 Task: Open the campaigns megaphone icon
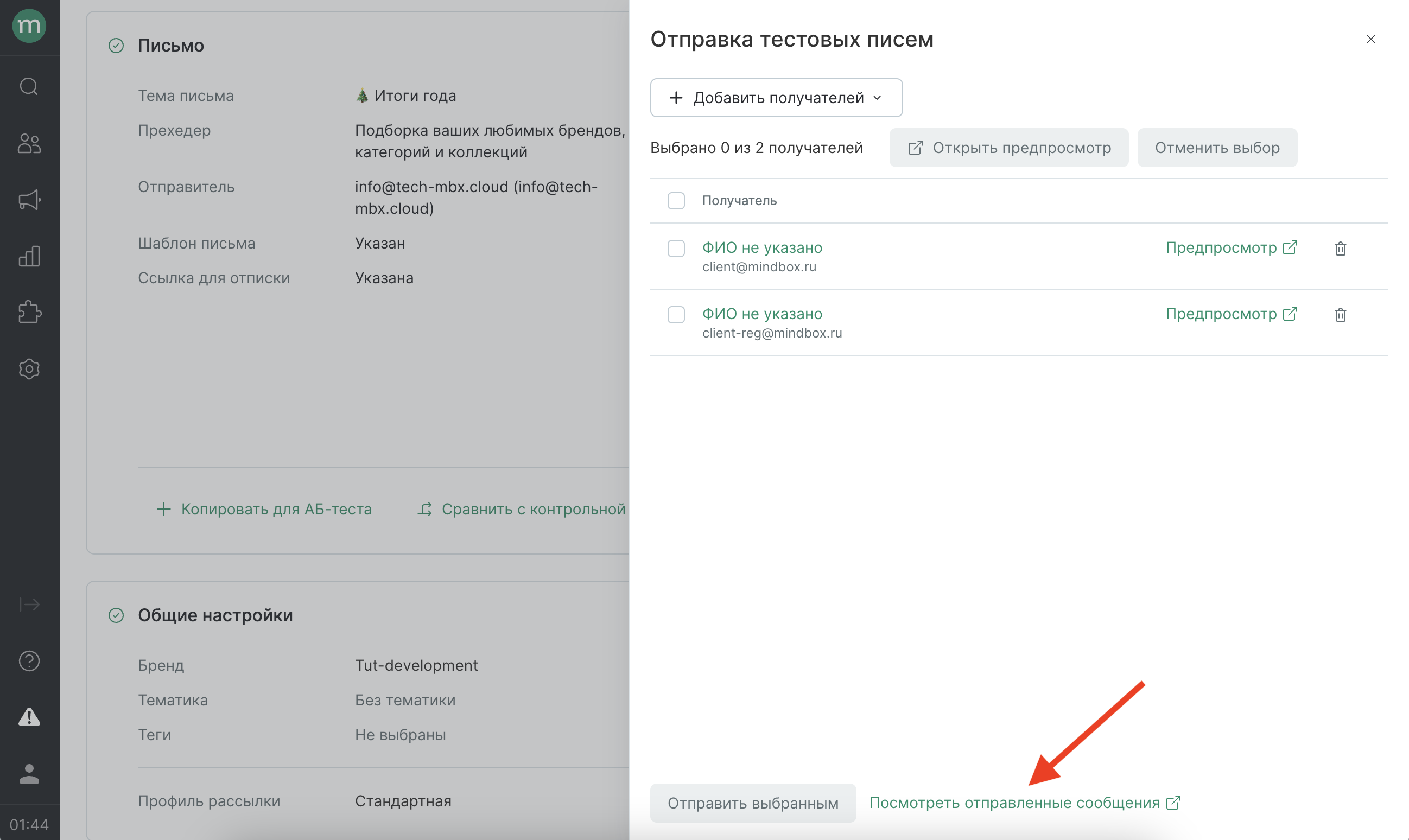tap(29, 199)
